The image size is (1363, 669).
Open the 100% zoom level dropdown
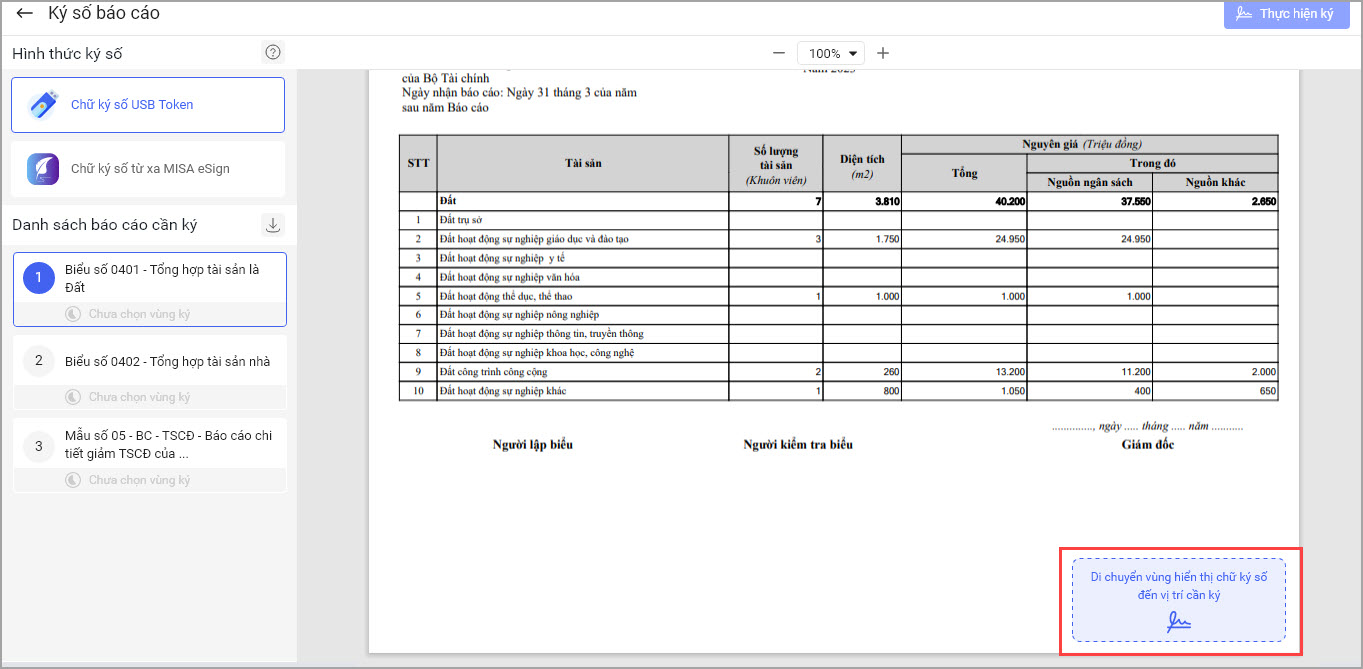click(x=831, y=53)
